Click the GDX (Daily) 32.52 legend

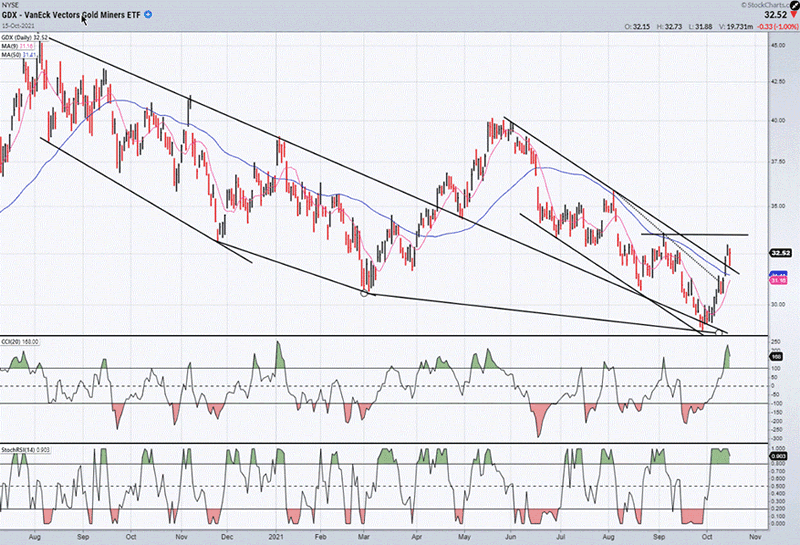tap(24, 38)
